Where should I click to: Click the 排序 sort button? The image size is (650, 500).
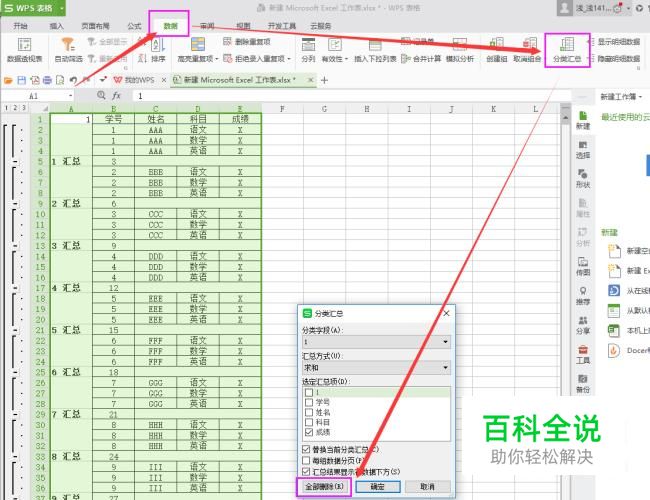[x=158, y=50]
